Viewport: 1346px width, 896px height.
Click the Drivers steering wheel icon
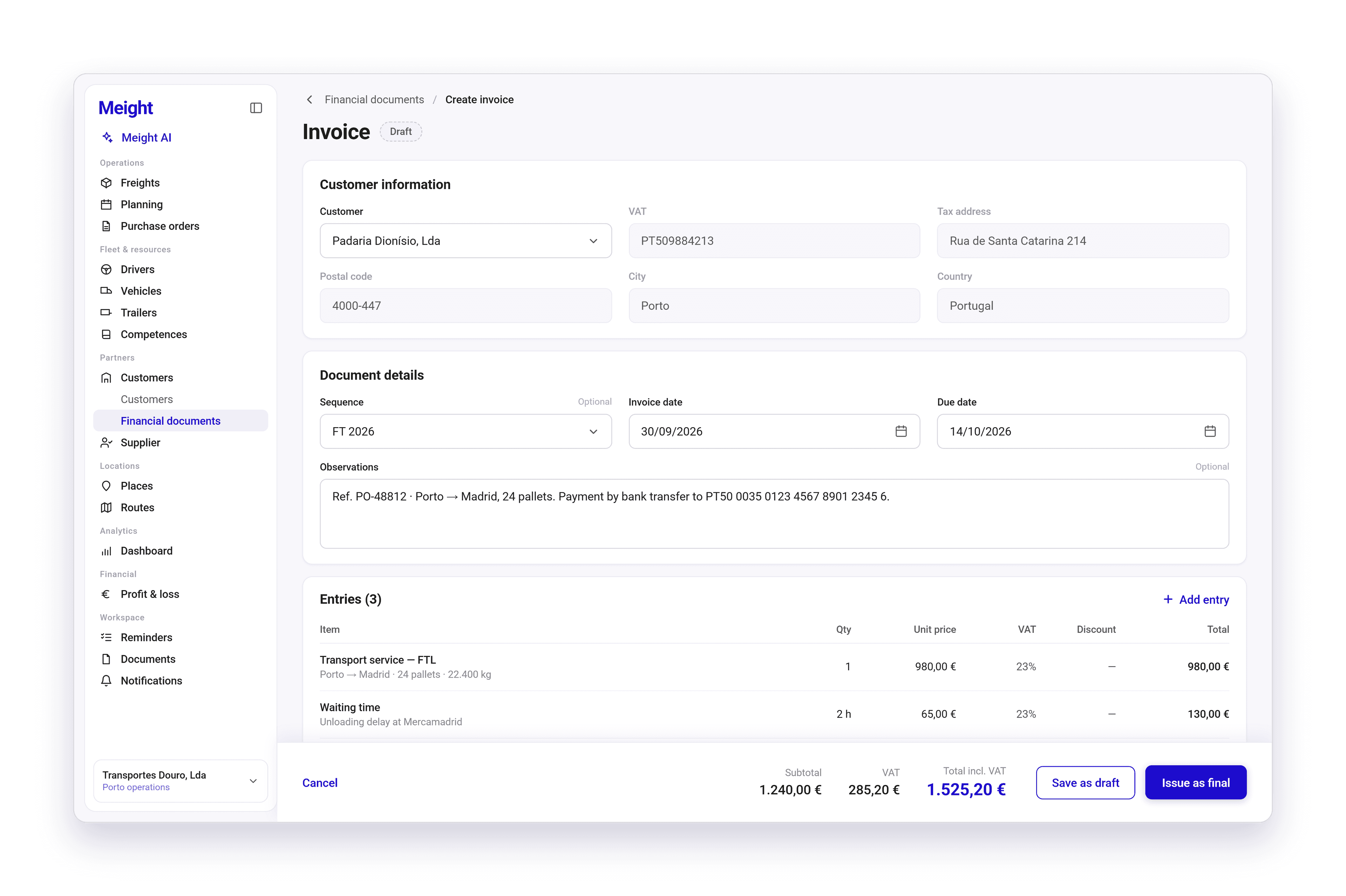pos(106,270)
